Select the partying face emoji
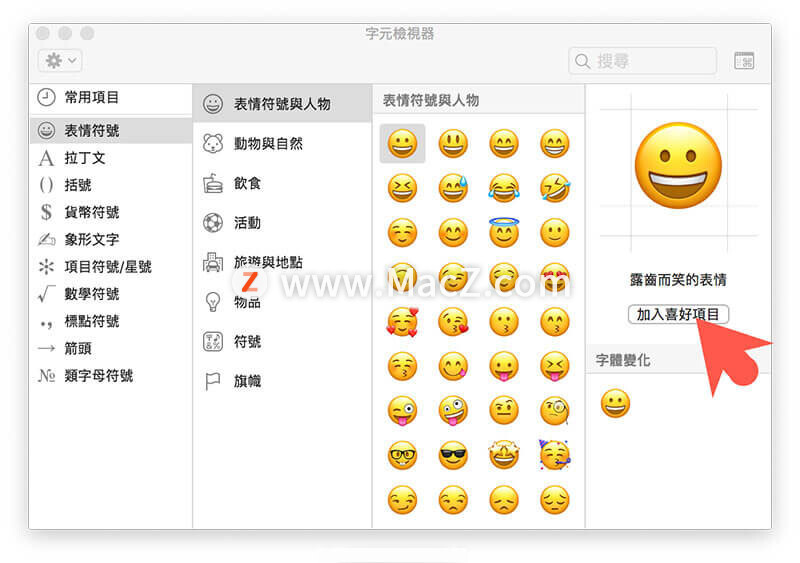The image size is (800, 563). click(555, 455)
